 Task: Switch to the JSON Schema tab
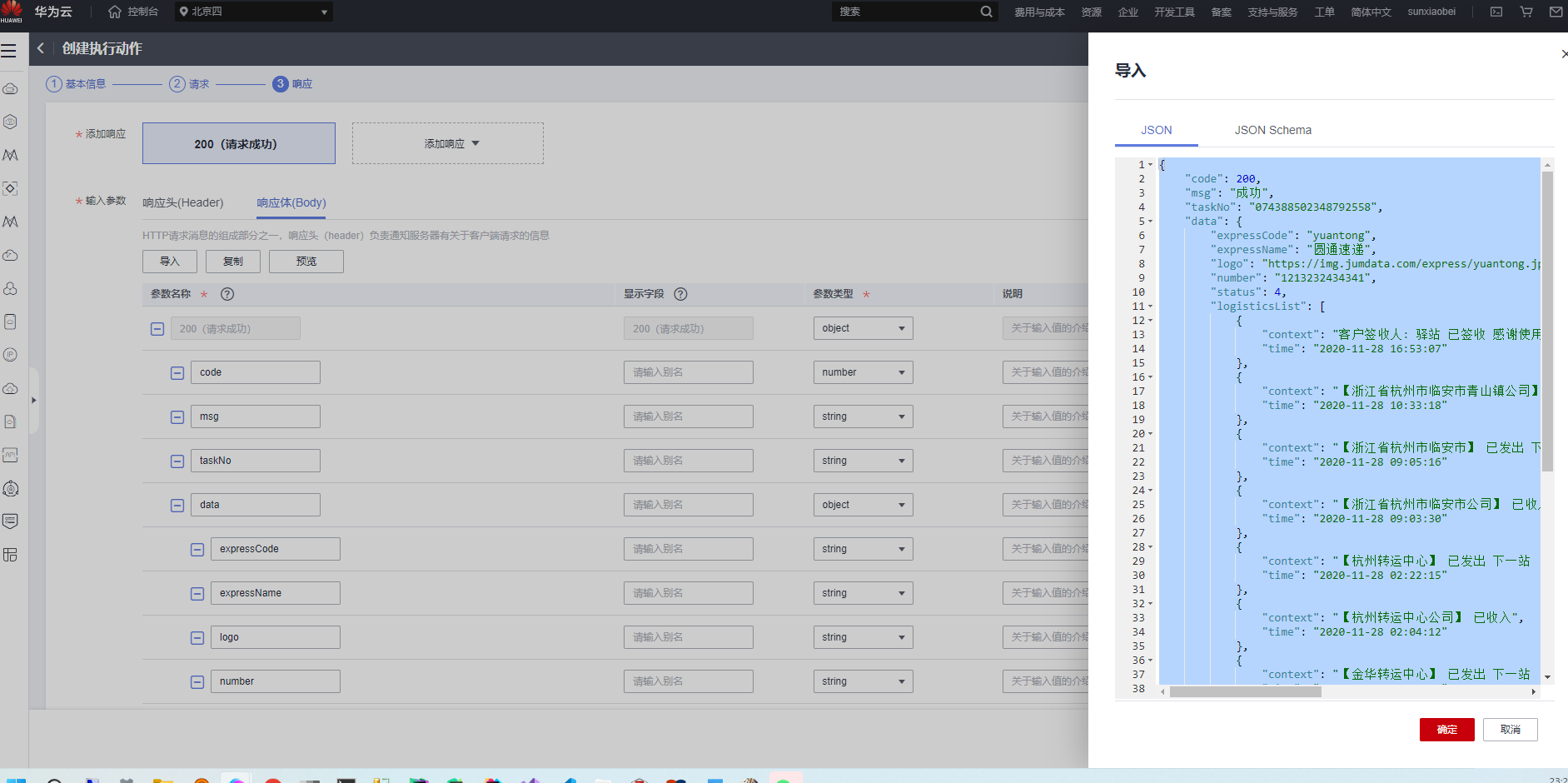1272,130
